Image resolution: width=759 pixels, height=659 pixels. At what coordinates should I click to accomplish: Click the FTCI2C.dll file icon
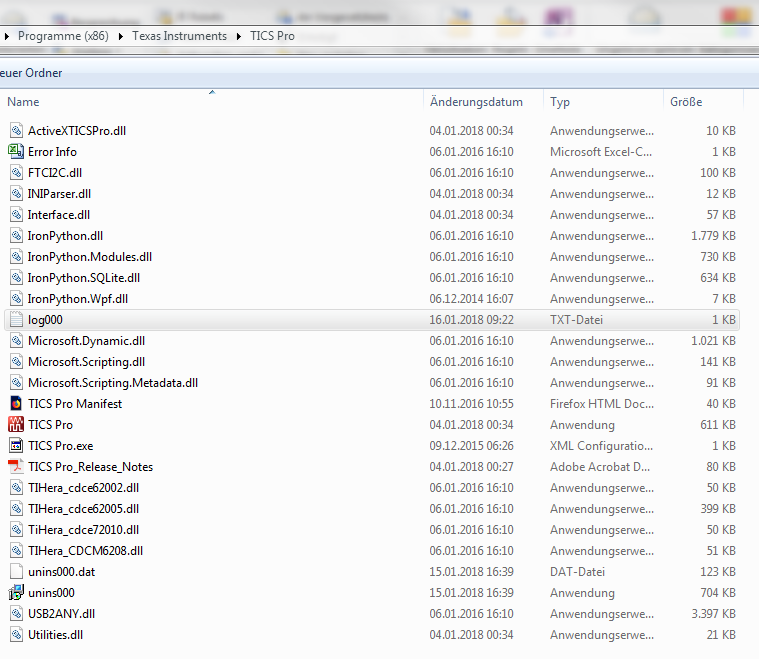pyautogui.click(x=16, y=173)
